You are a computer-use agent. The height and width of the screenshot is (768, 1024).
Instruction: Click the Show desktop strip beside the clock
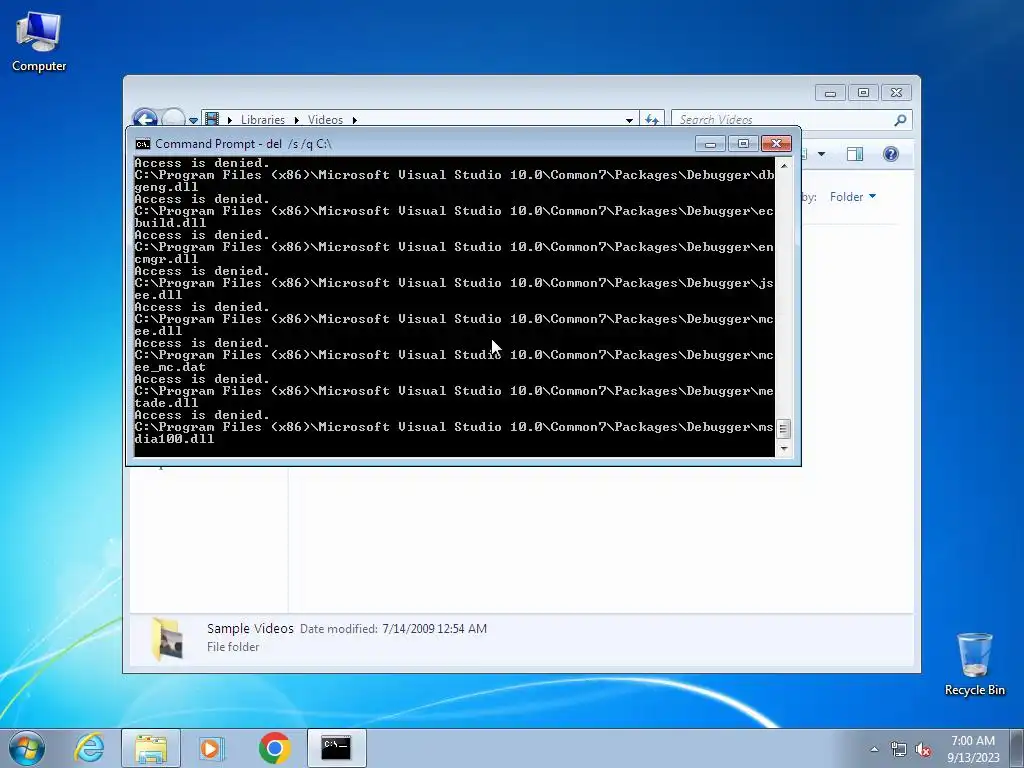[x=1017, y=748]
